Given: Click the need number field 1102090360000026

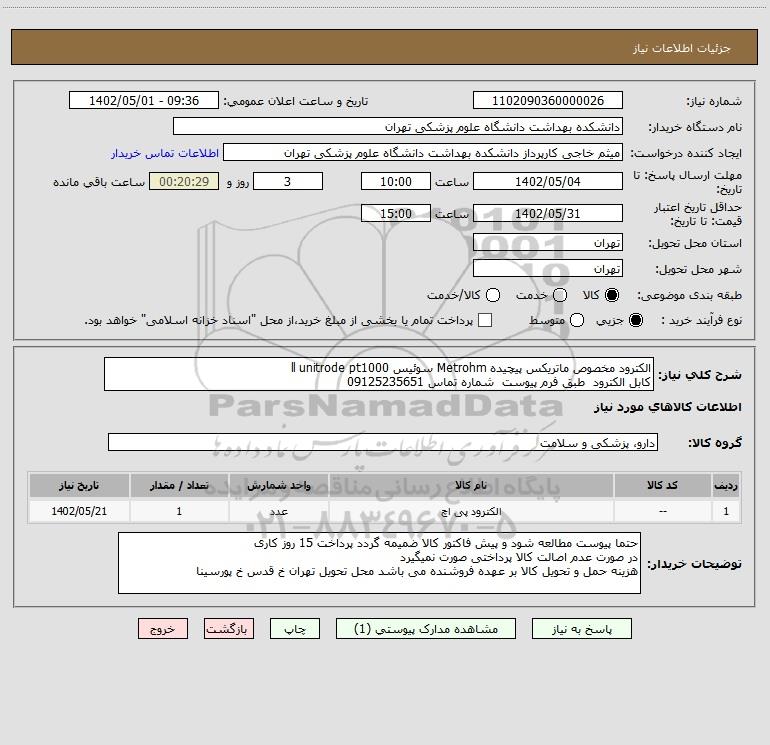Looking at the screenshot, I should click(548, 101).
